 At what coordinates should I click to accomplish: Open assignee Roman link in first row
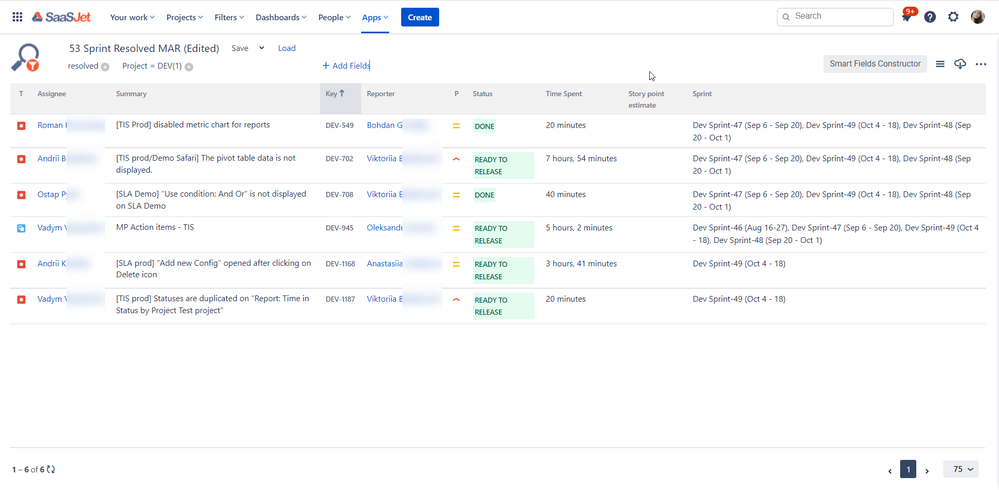point(52,125)
